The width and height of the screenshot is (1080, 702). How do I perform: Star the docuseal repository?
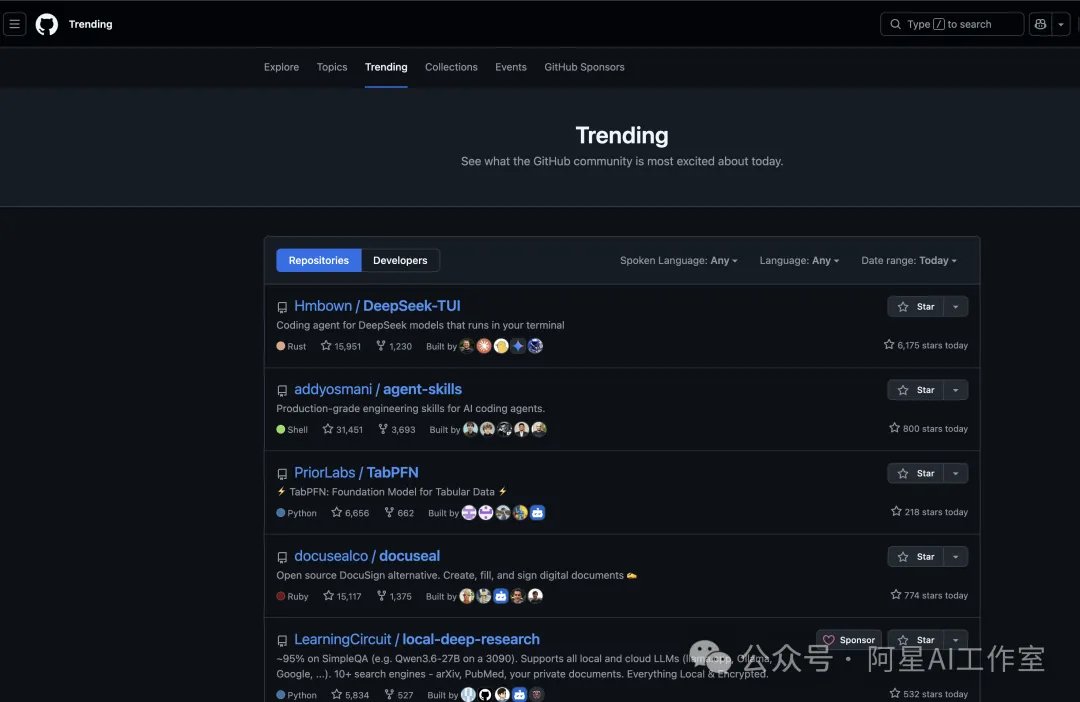coord(915,557)
